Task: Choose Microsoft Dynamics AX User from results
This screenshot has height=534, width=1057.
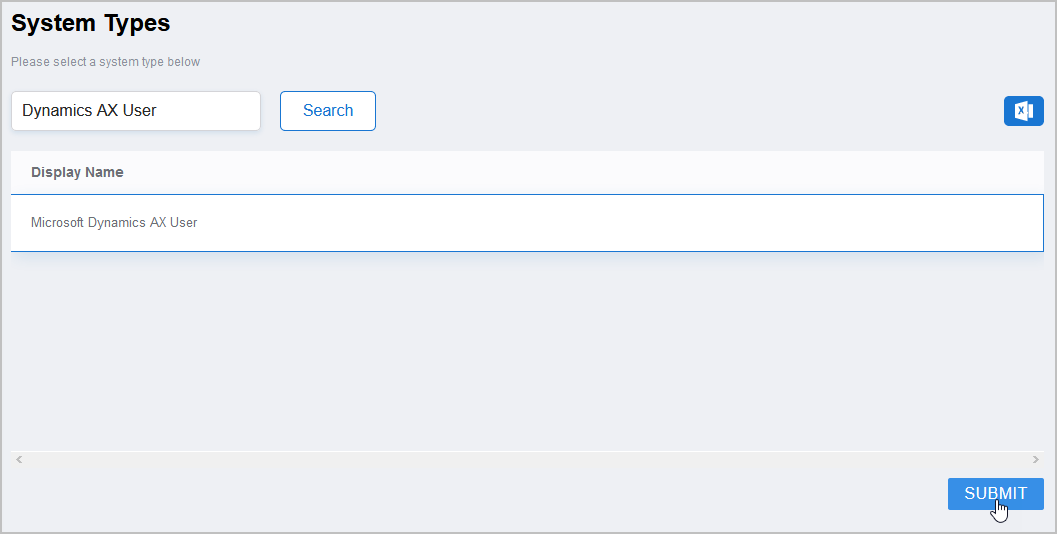Action: click(115, 223)
